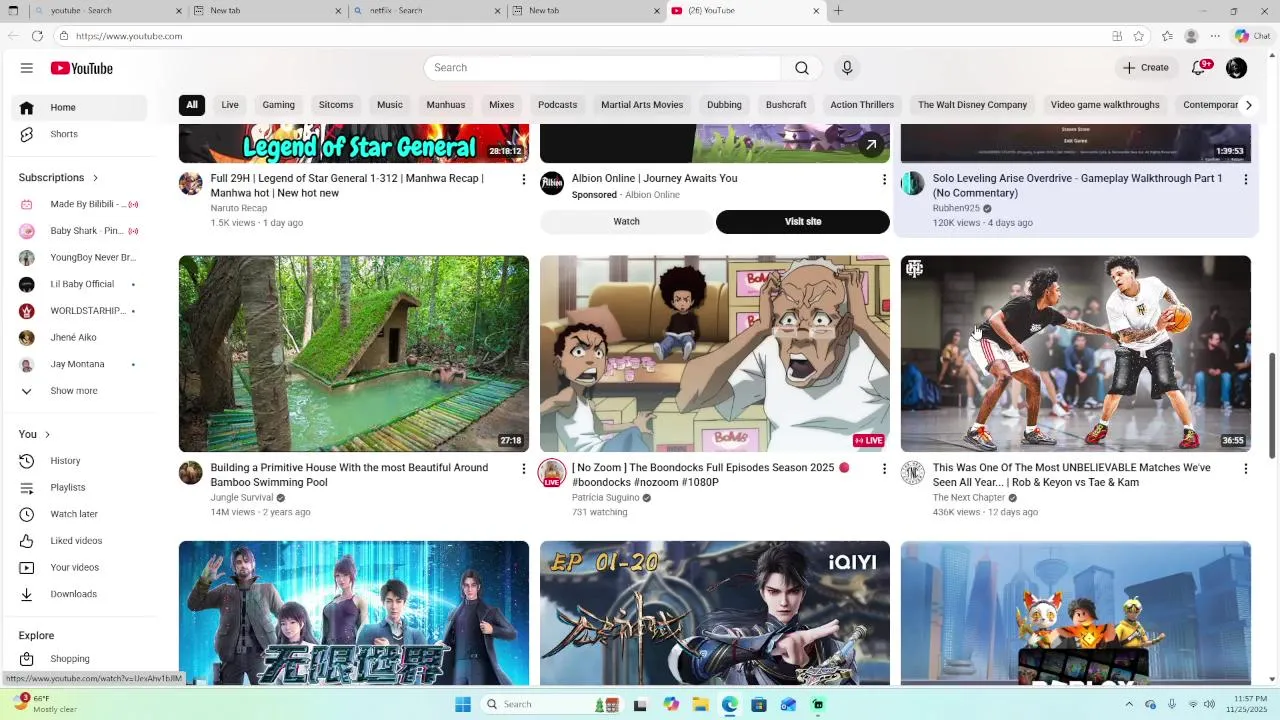Image resolution: width=1280 pixels, height=720 pixels.
Task: Open The Next Chapter channel avatar
Action: [913, 473]
